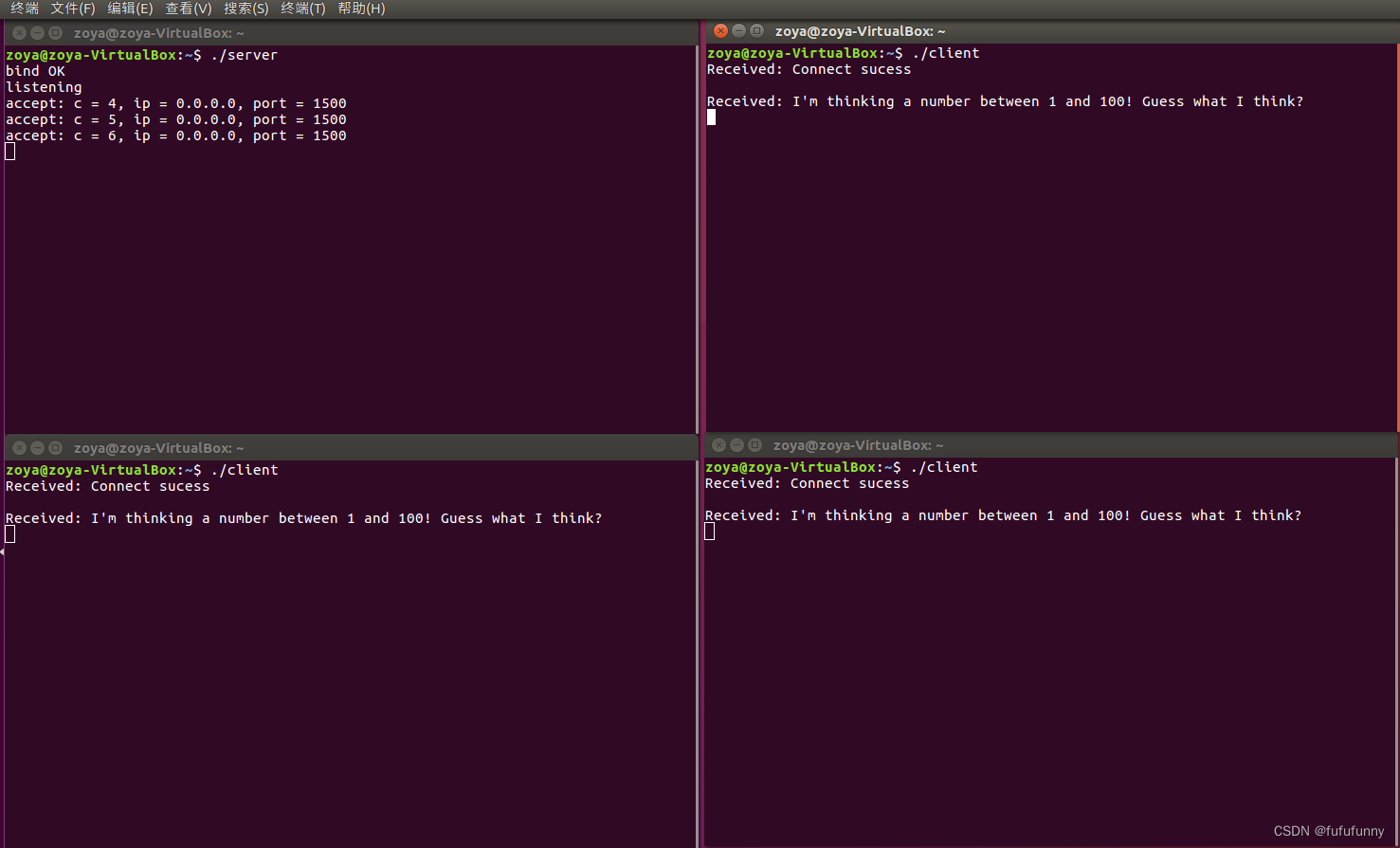Close the server terminal window
The height and width of the screenshot is (848, 1400).
(19, 33)
